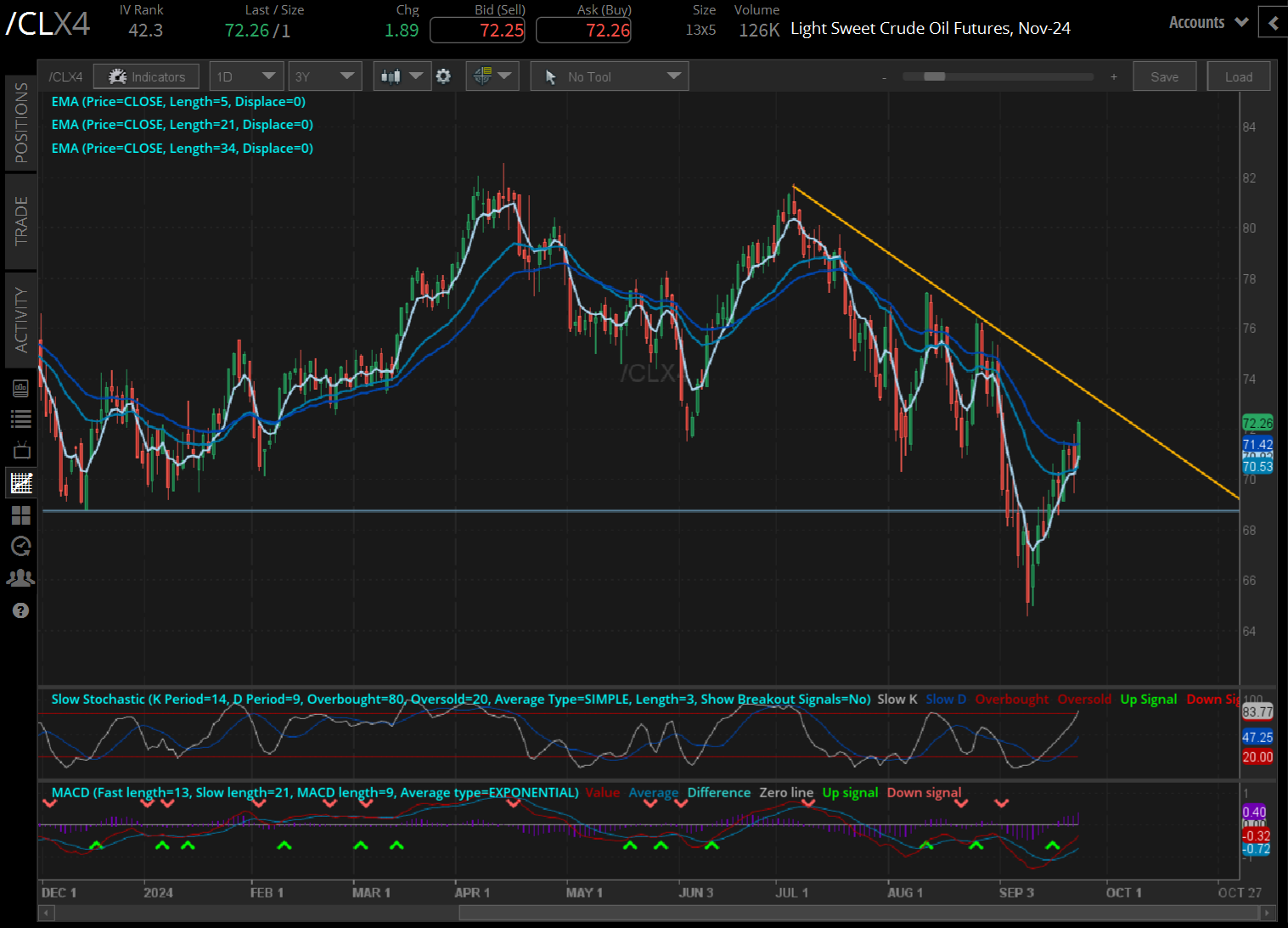Click the Save chart button
The width and height of the screenshot is (1288, 928).
click(1164, 76)
